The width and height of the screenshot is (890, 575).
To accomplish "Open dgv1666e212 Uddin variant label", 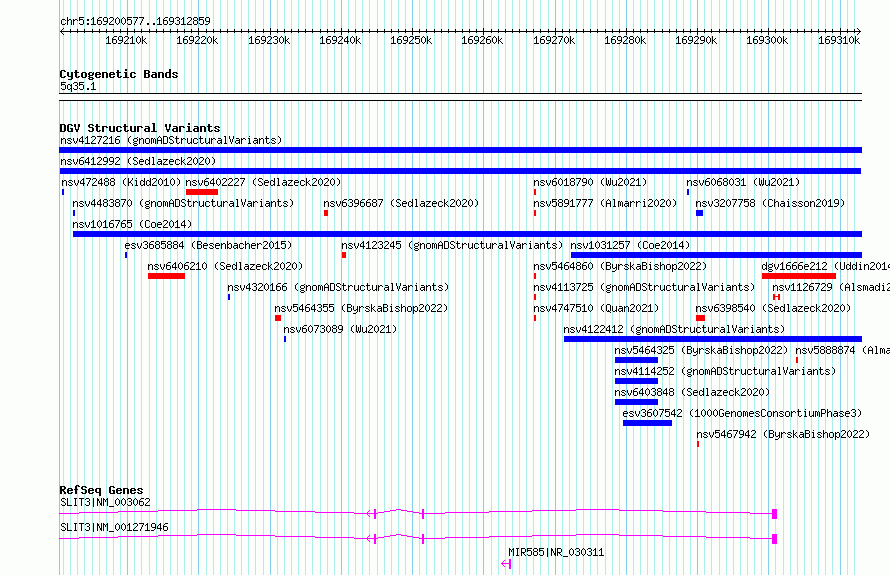I will pyautogui.click(x=825, y=266).
